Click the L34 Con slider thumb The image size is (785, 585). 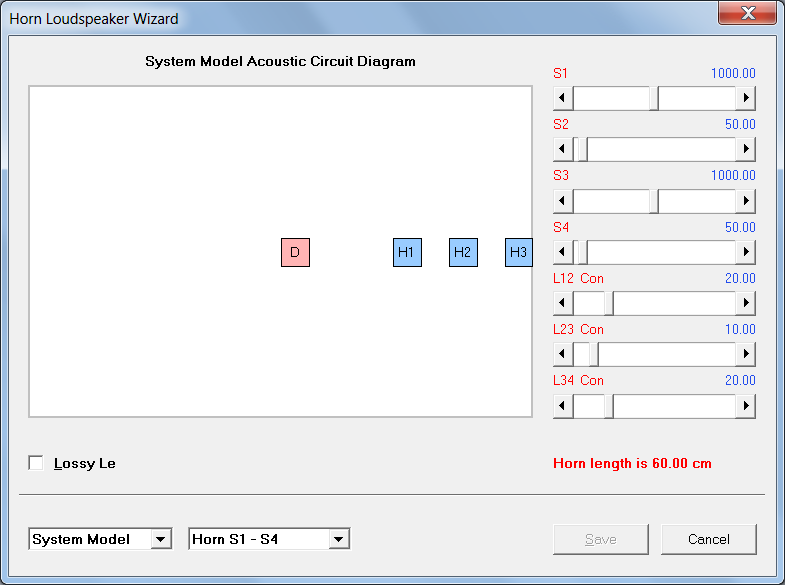pos(609,406)
